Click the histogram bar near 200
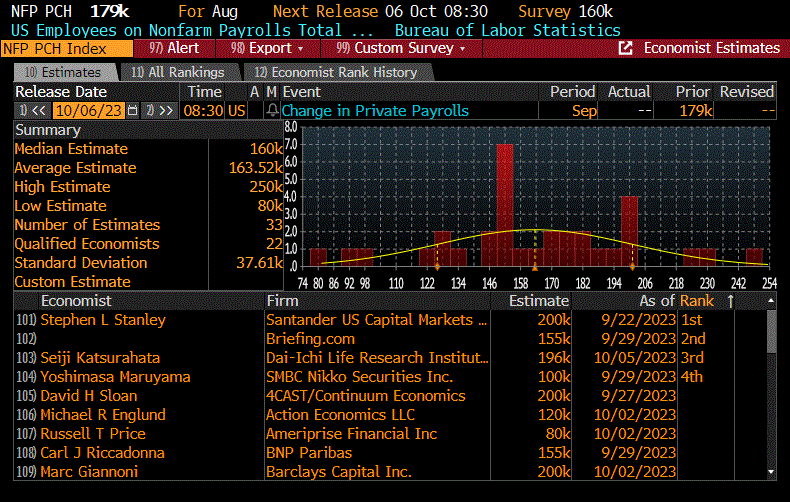The height and width of the screenshot is (502, 790). click(x=629, y=231)
